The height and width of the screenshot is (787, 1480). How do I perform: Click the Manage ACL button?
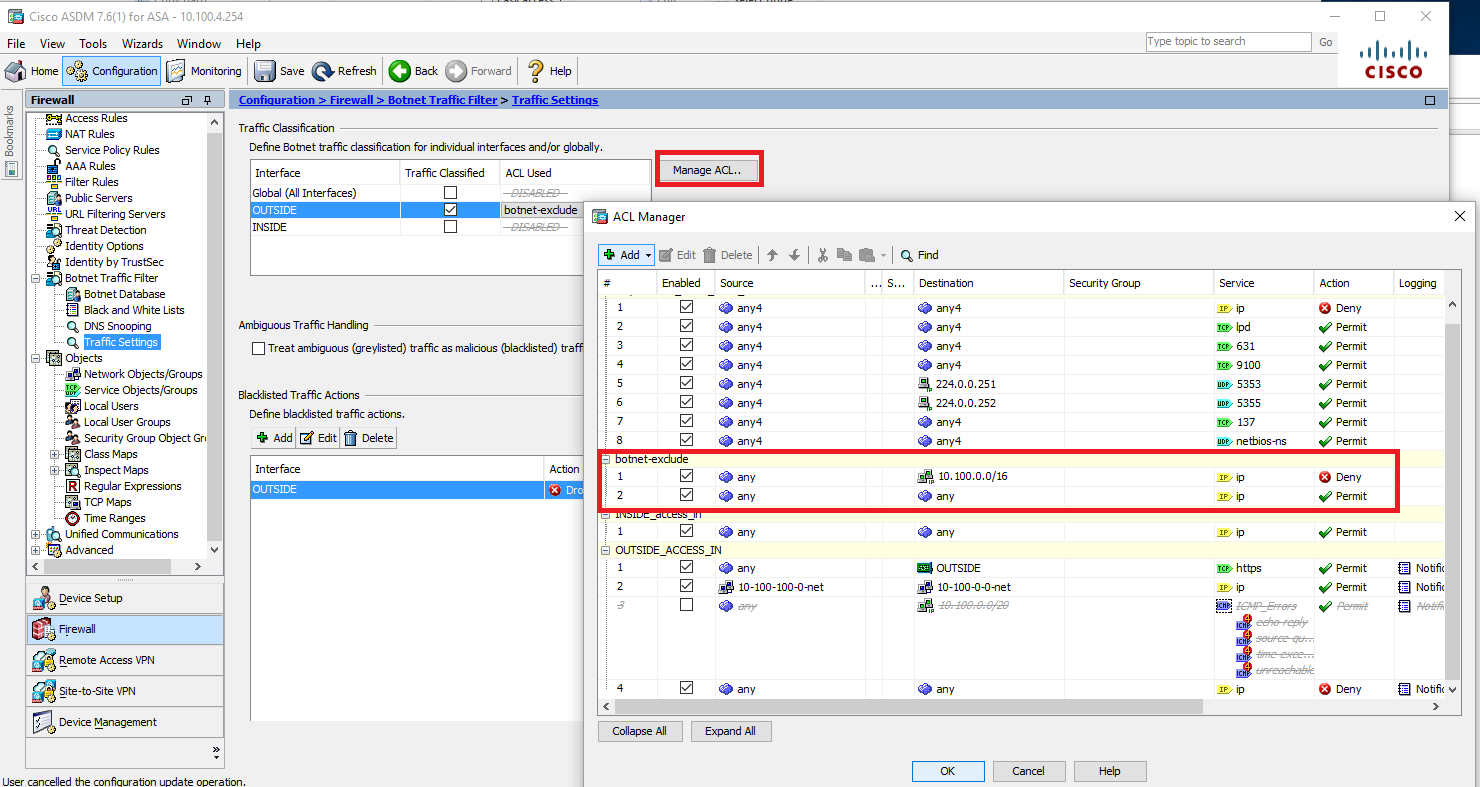pos(707,170)
